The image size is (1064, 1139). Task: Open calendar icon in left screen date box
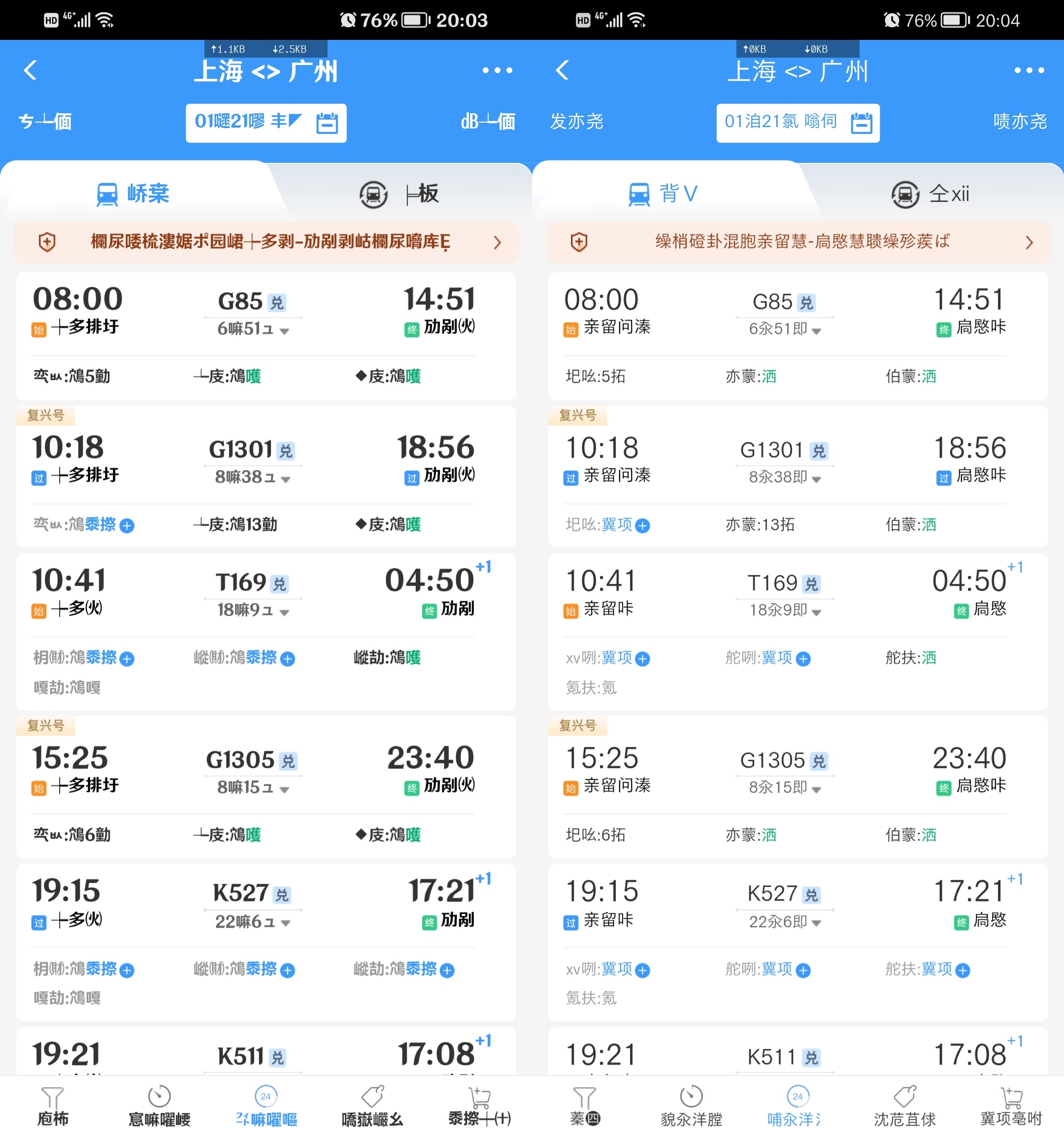click(327, 123)
